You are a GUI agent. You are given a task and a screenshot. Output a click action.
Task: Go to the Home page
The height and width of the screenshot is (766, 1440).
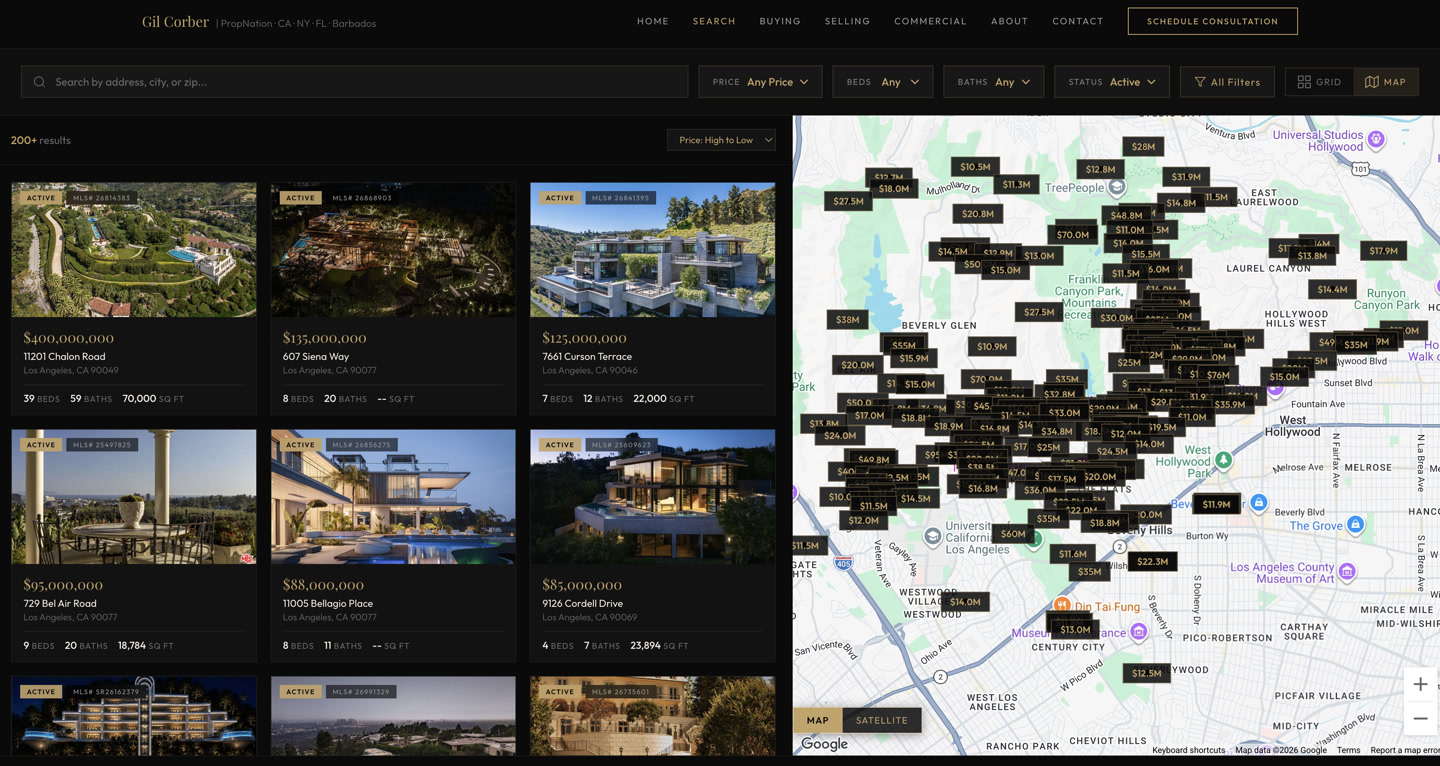[x=653, y=21]
